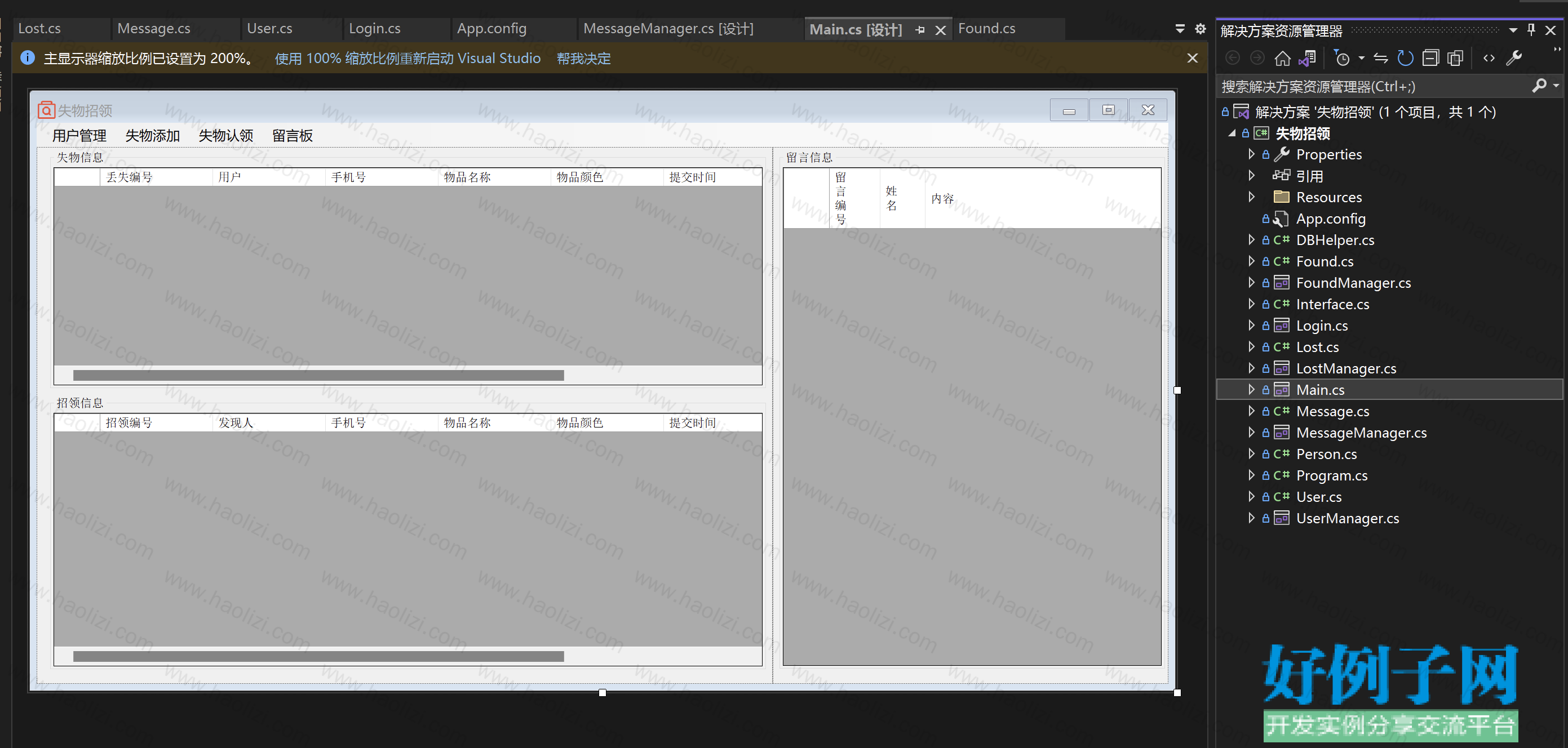Viewport: 1568px width, 748px height.
Task: Expand the FoundManager.cs node
Action: click(x=1251, y=282)
